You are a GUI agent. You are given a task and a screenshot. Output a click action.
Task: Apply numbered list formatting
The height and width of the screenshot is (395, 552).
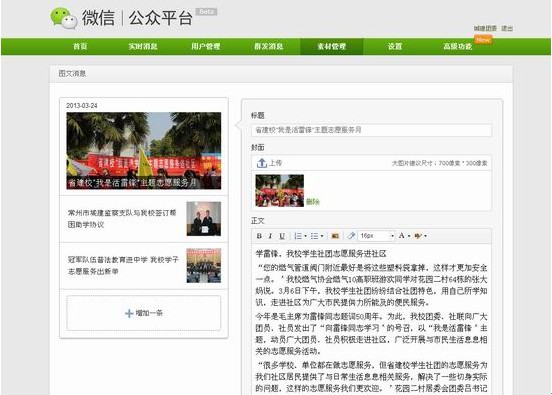click(x=298, y=236)
